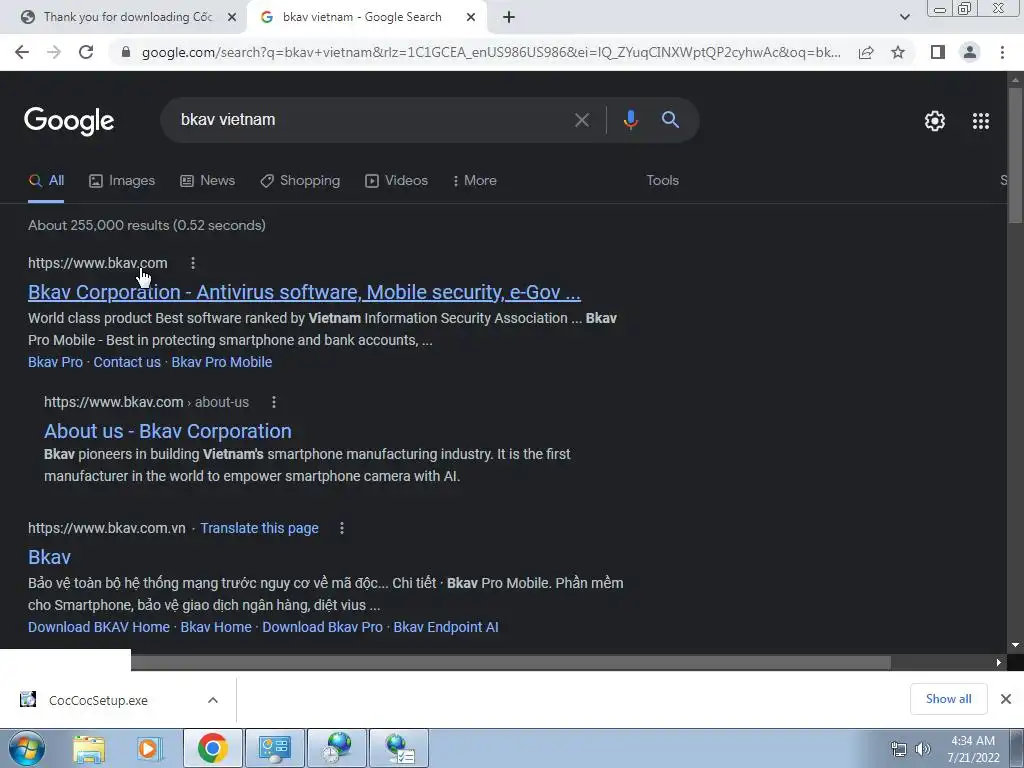Click the padlock site info icon
The width and height of the screenshot is (1024, 768).
126,52
